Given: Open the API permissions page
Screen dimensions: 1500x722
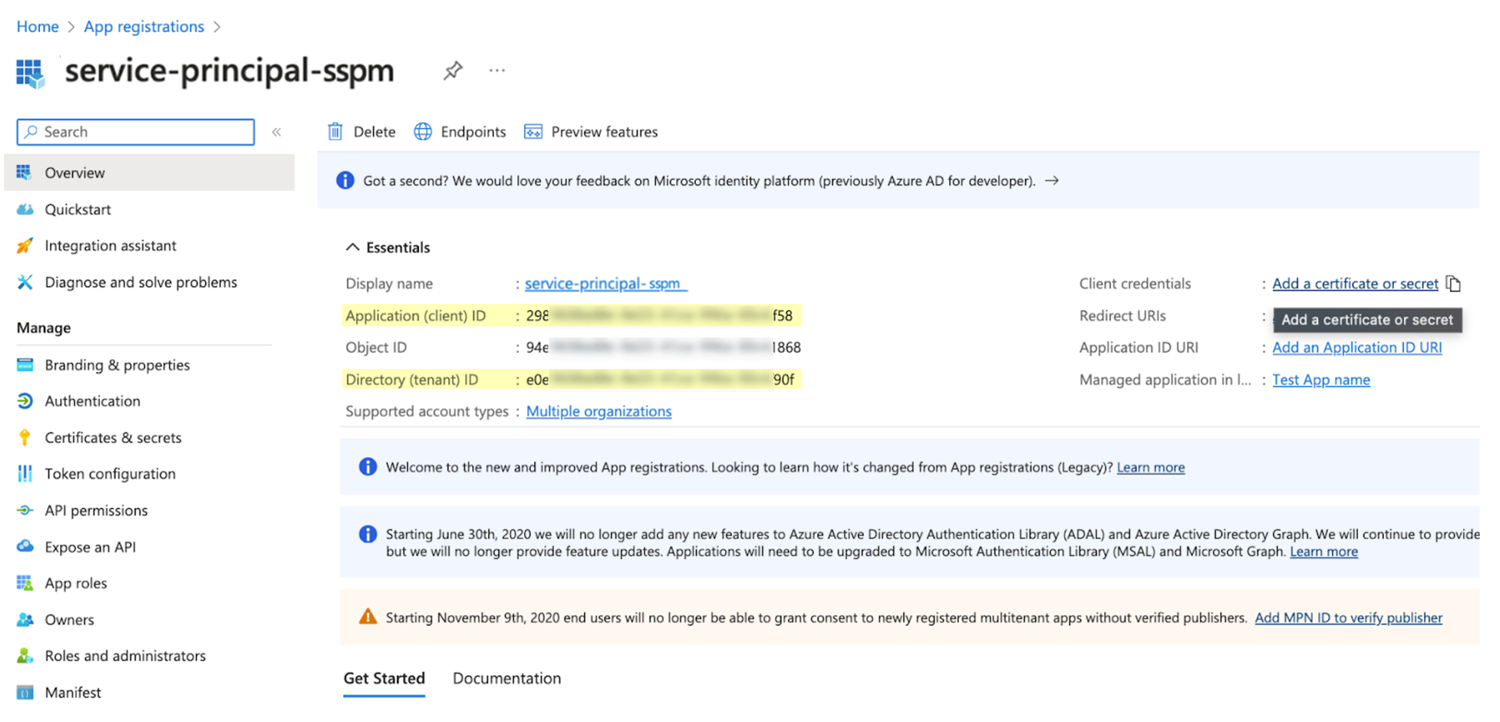Looking at the screenshot, I should (96, 510).
